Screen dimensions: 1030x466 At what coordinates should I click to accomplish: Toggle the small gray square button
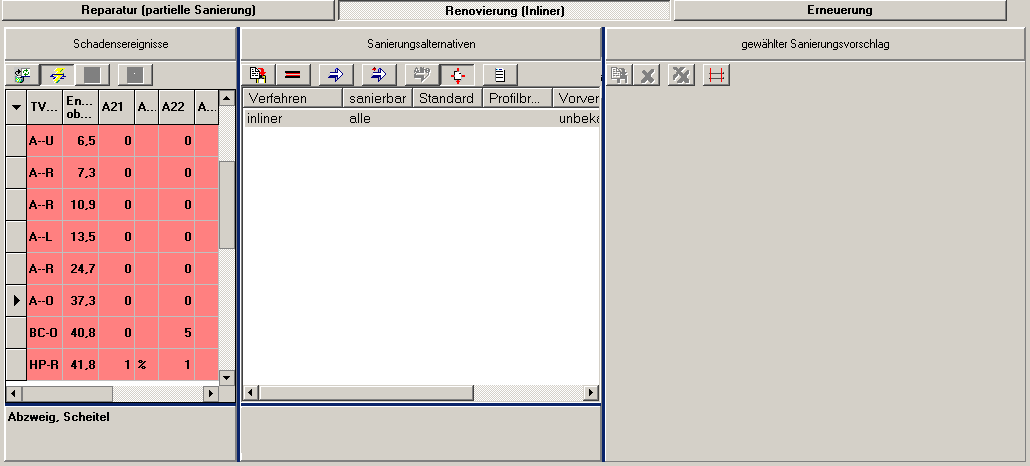tap(135, 75)
